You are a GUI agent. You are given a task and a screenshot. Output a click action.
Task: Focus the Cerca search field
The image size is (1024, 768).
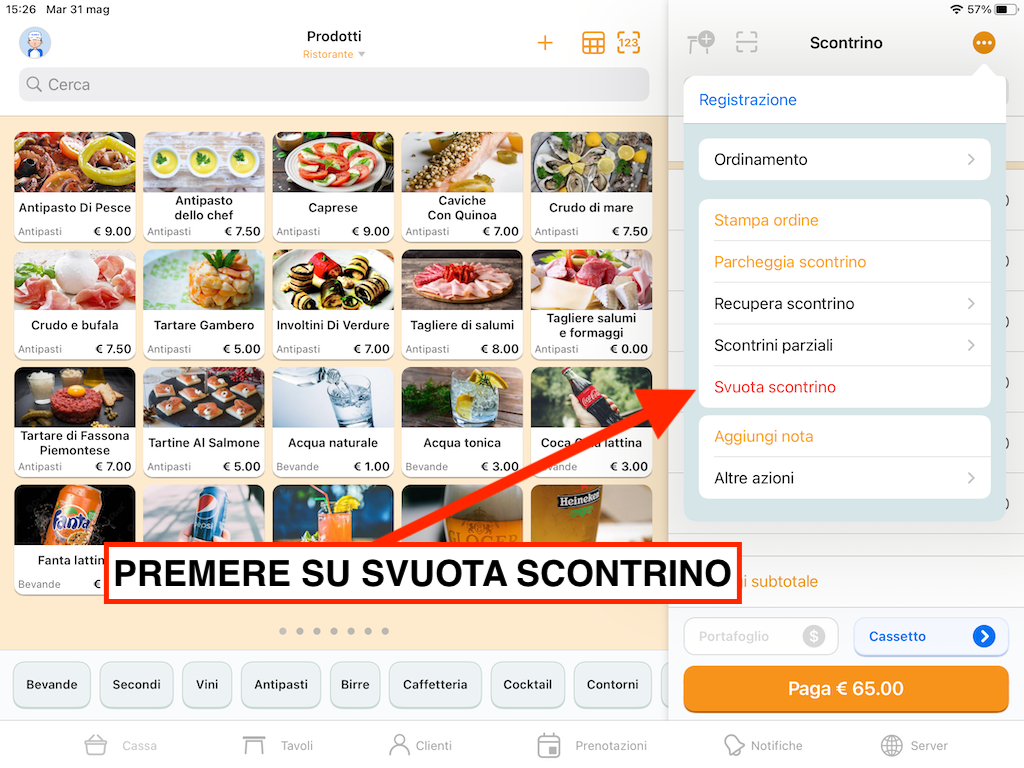[x=334, y=84]
